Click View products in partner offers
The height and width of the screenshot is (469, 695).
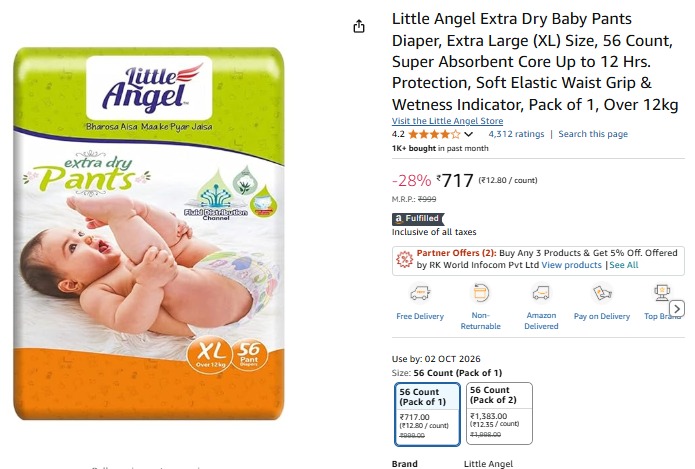click(x=571, y=265)
